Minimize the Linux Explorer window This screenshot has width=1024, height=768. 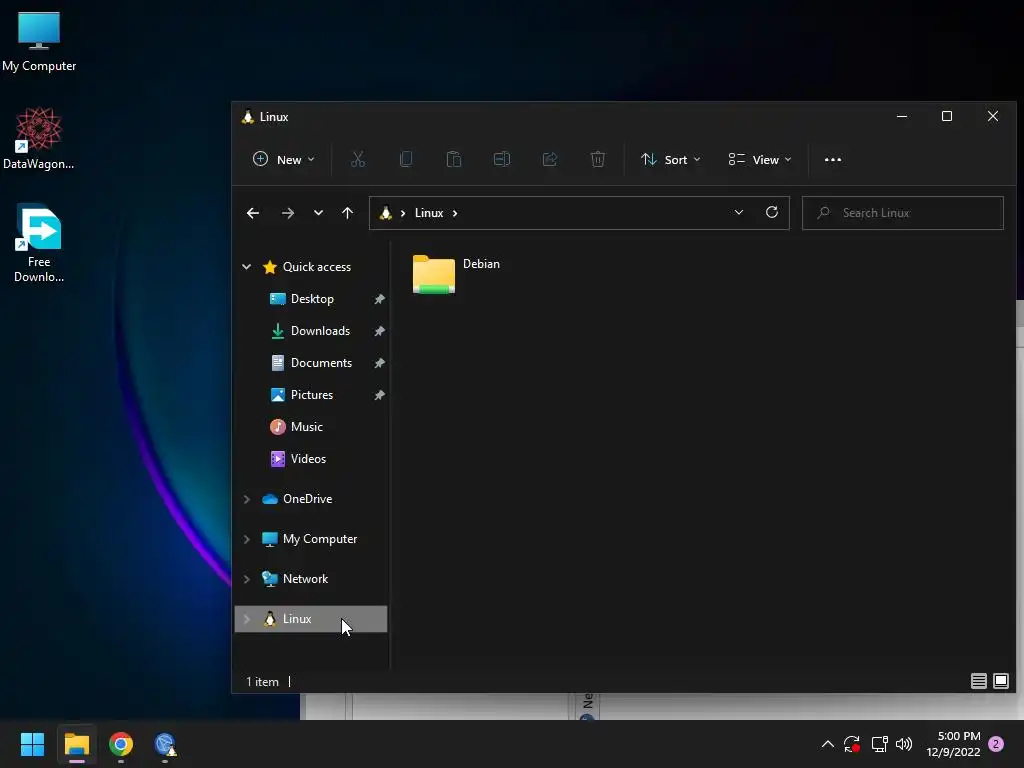click(x=902, y=116)
